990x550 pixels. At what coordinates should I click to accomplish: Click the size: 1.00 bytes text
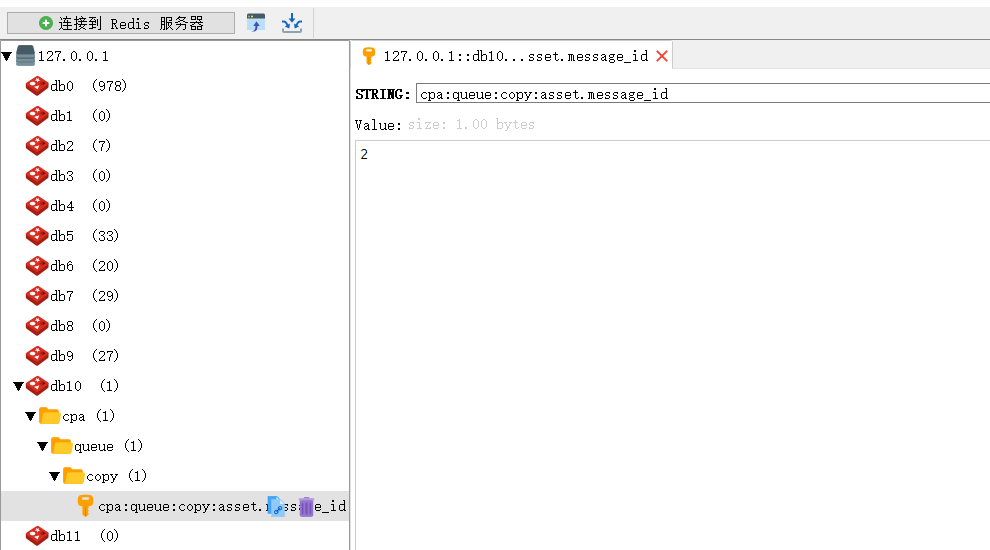click(x=471, y=124)
